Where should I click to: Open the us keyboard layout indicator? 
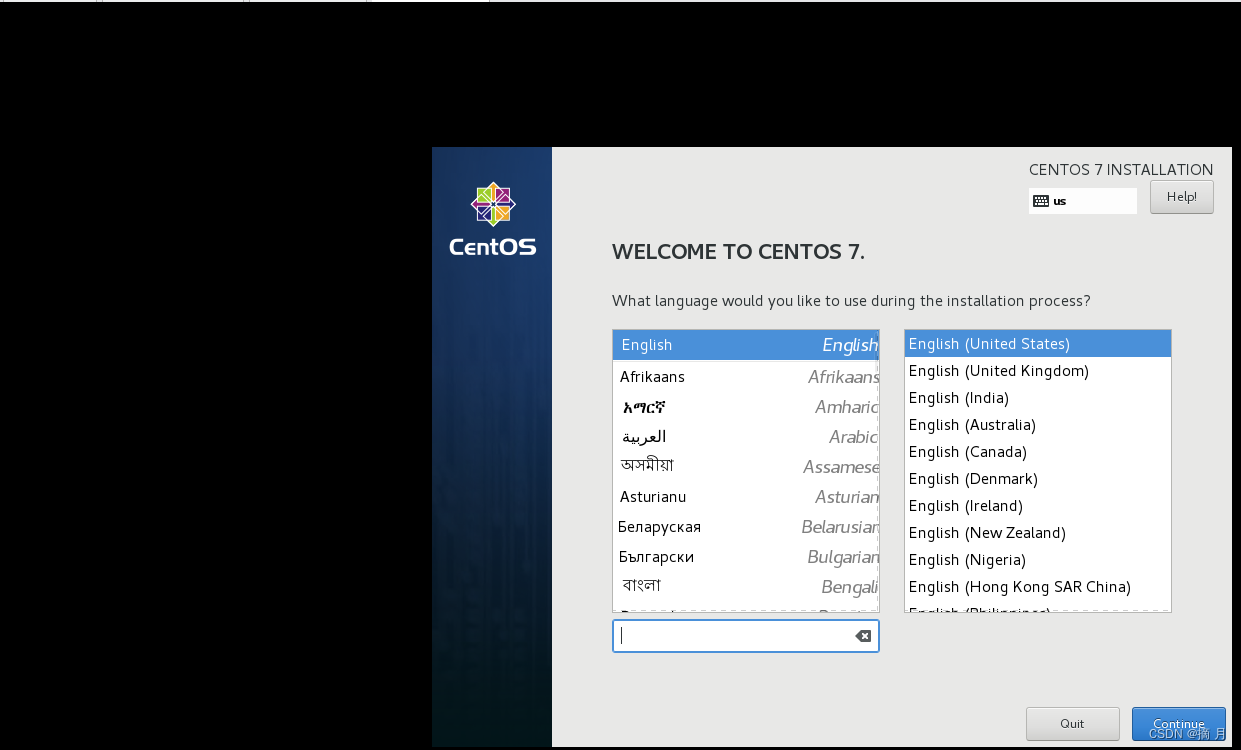(x=1083, y=201)
